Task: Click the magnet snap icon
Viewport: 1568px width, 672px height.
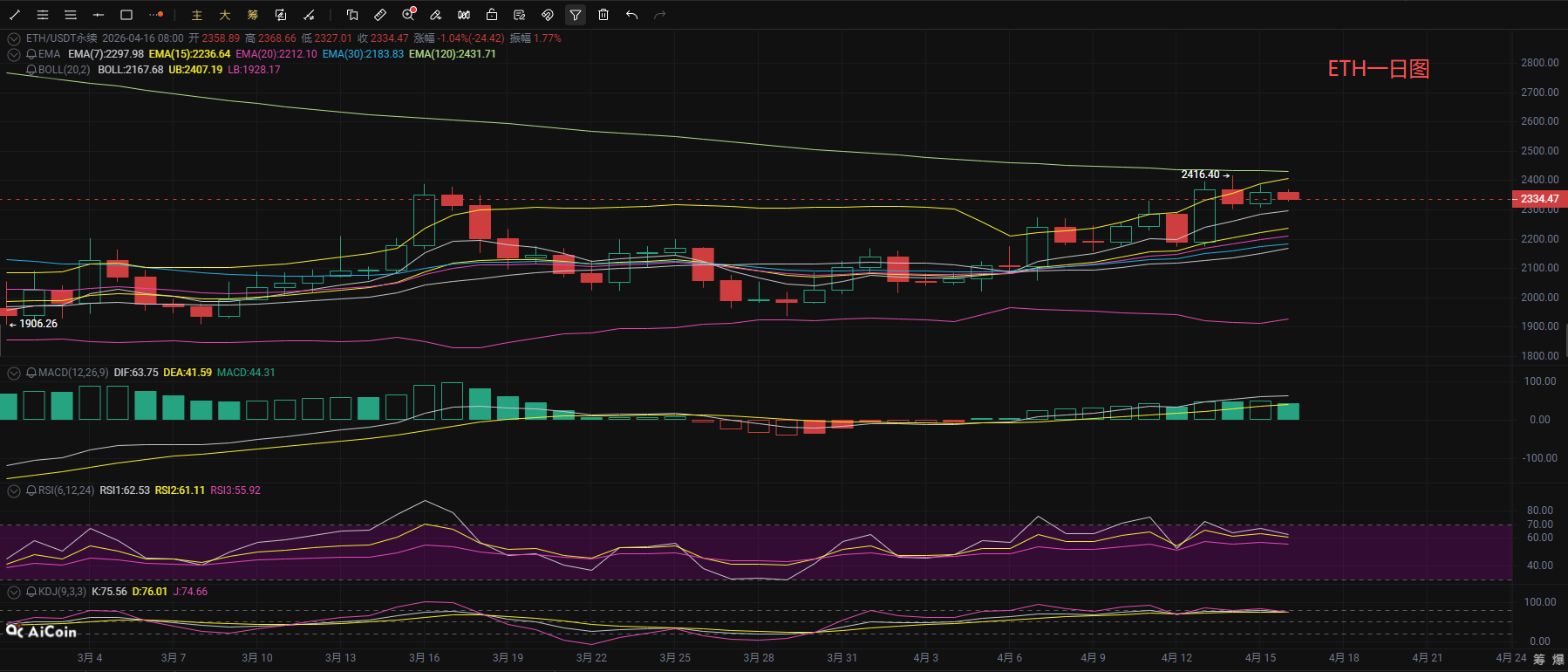Action: pos(548,15)
